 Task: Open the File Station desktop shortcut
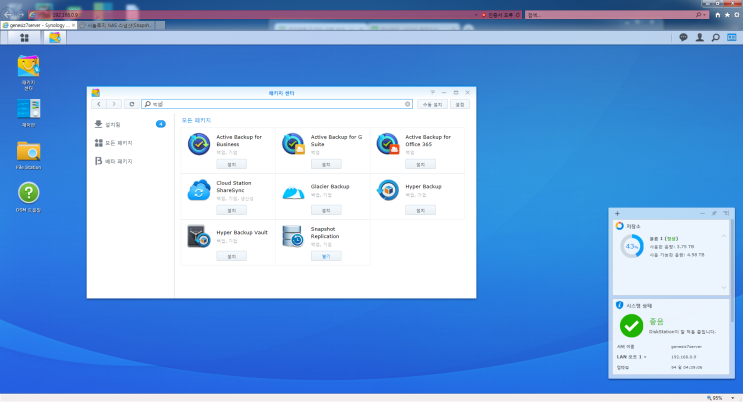click(x=28, y=155)
